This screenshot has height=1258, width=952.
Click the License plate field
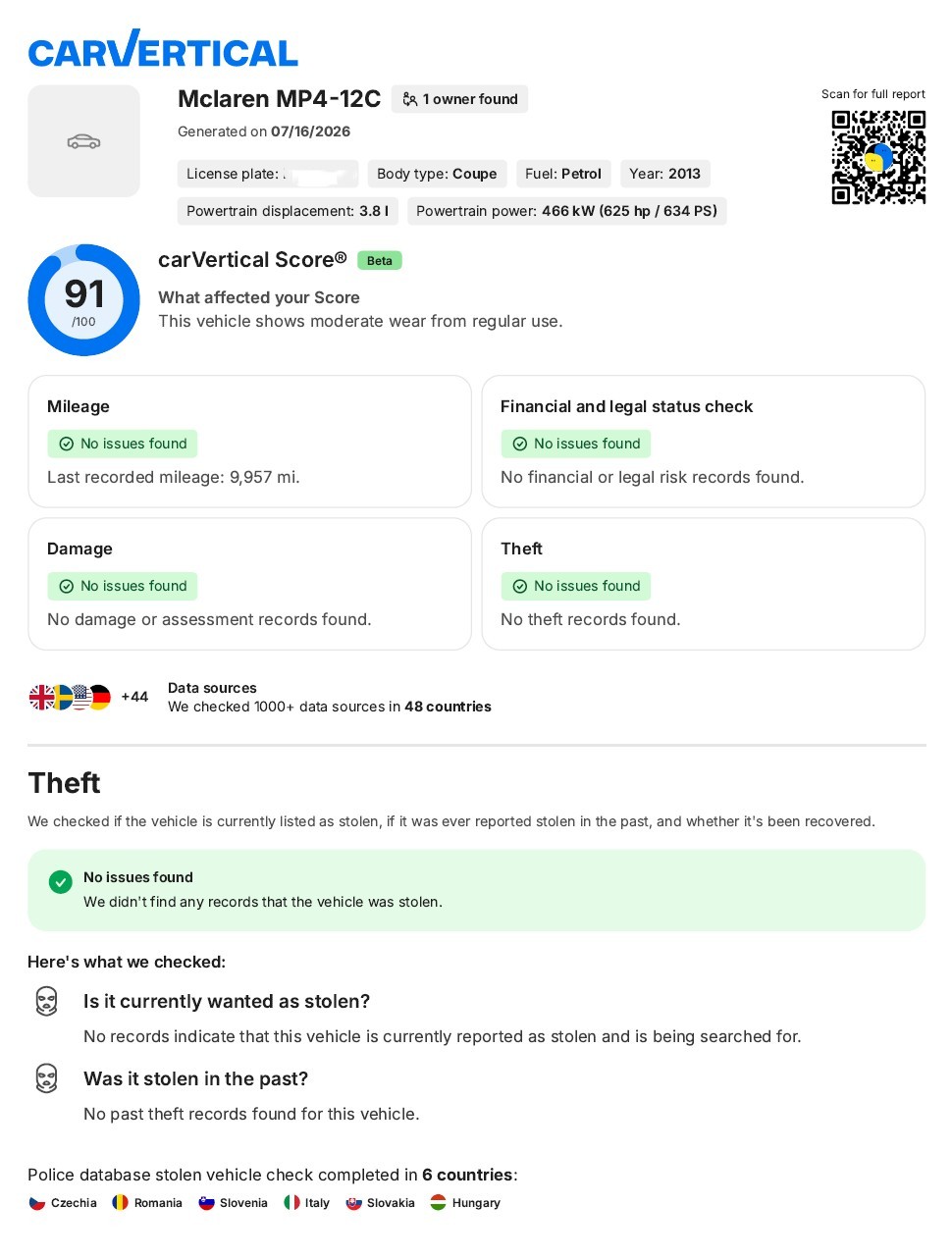268,174
